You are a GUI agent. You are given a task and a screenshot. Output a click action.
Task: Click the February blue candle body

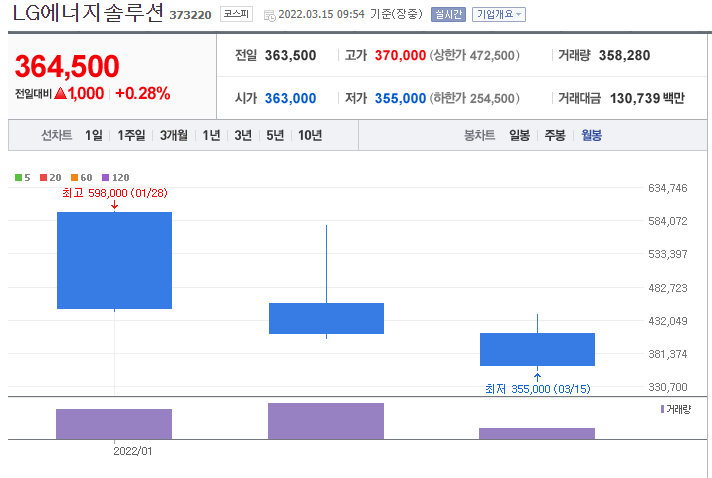[326, 318]
